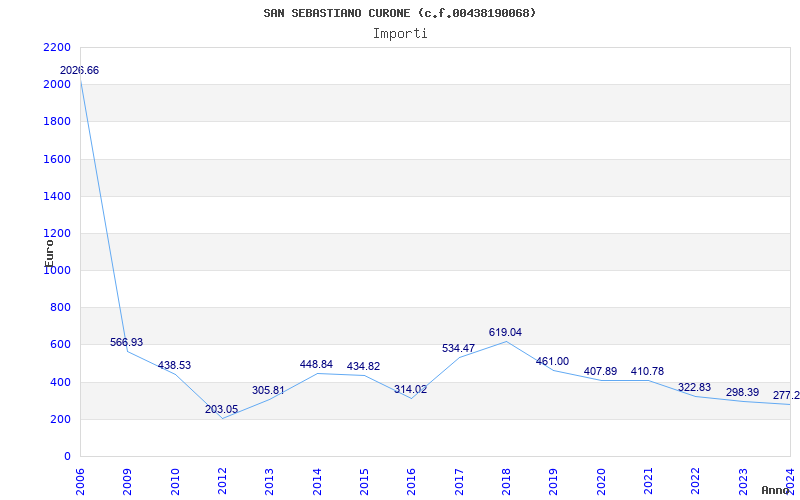Click the 305.81 data label
This screenshot has width=800, height=500.
click(269, 390)
